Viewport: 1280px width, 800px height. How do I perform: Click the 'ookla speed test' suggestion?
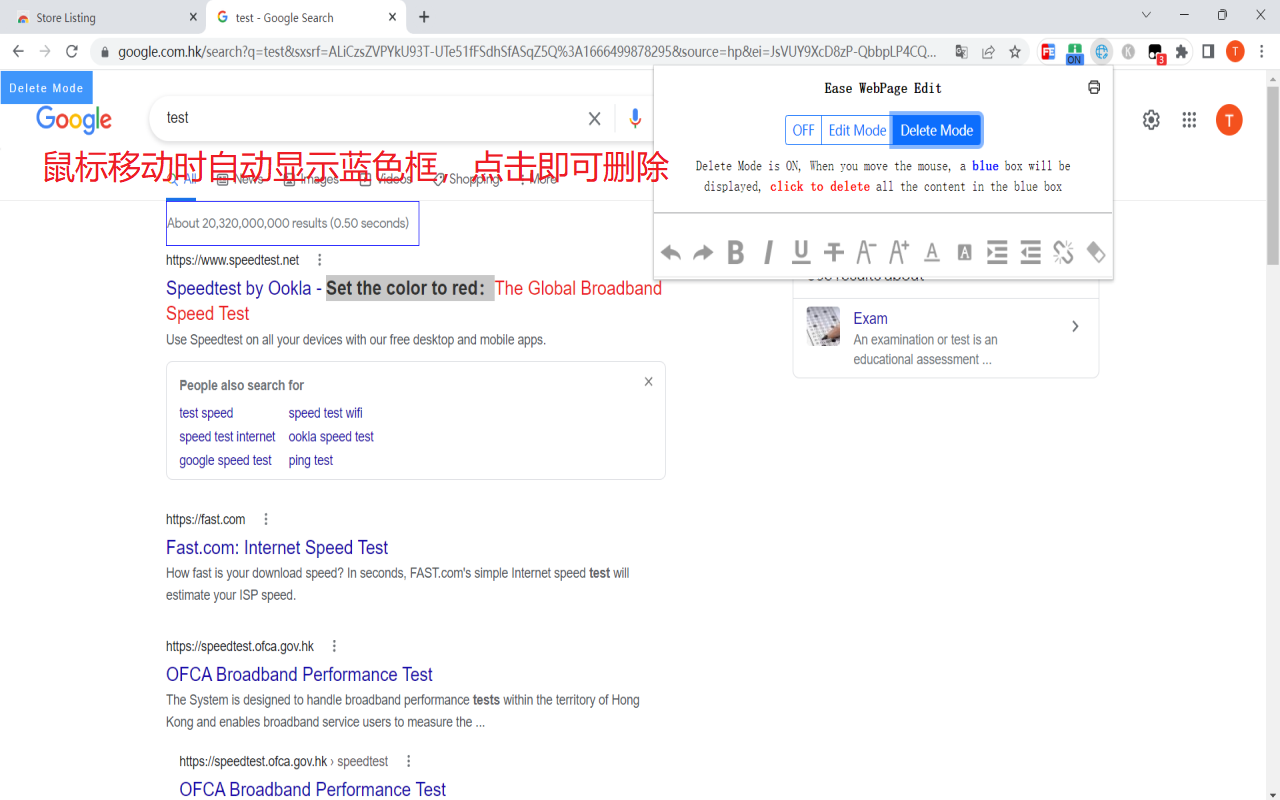331,437
